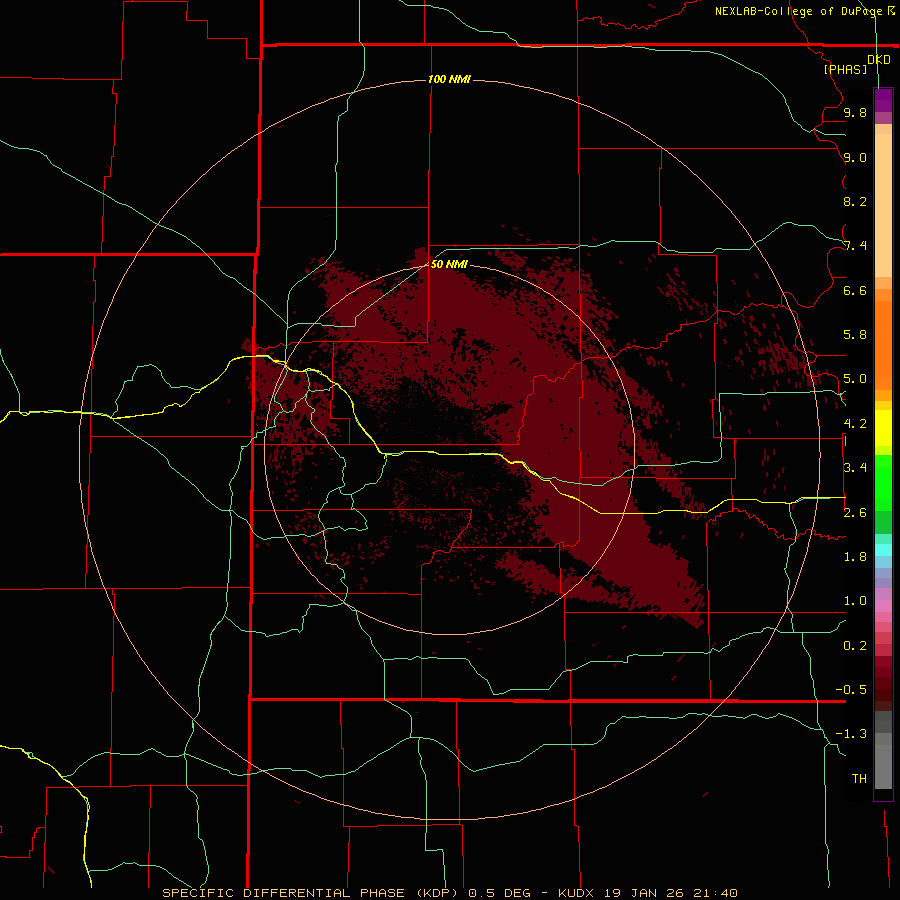900x900 pixels.
Task: Select the 9.8 scale value
Action: pyautogui.click(x=855, y=112)
